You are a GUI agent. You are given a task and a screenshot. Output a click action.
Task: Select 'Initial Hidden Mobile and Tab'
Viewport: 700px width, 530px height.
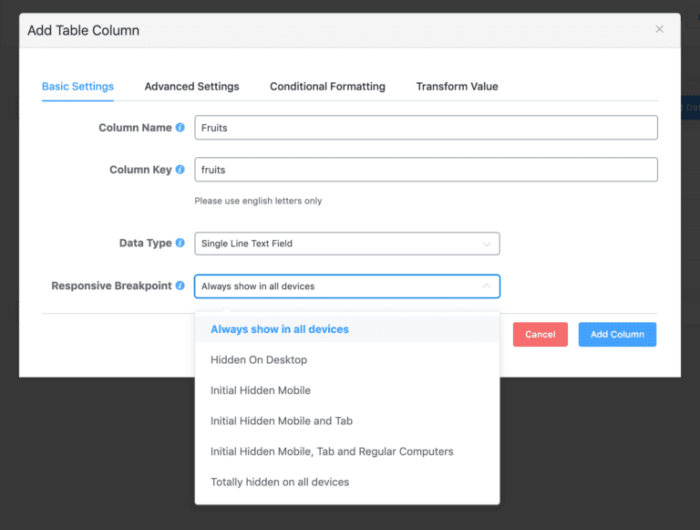click(x=281, y=421)
